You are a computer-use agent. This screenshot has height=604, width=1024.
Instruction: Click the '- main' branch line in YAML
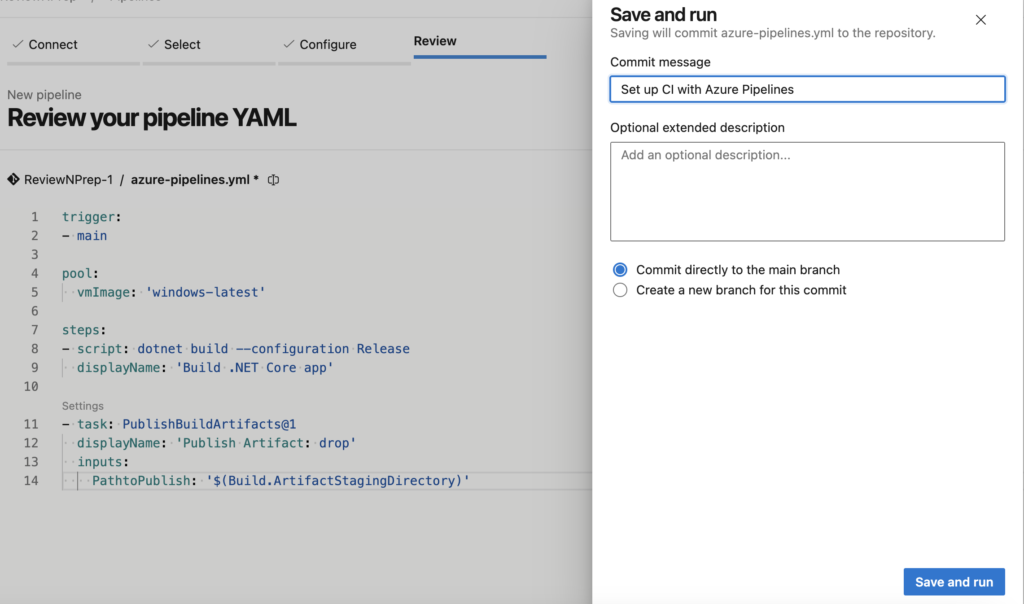85,236
